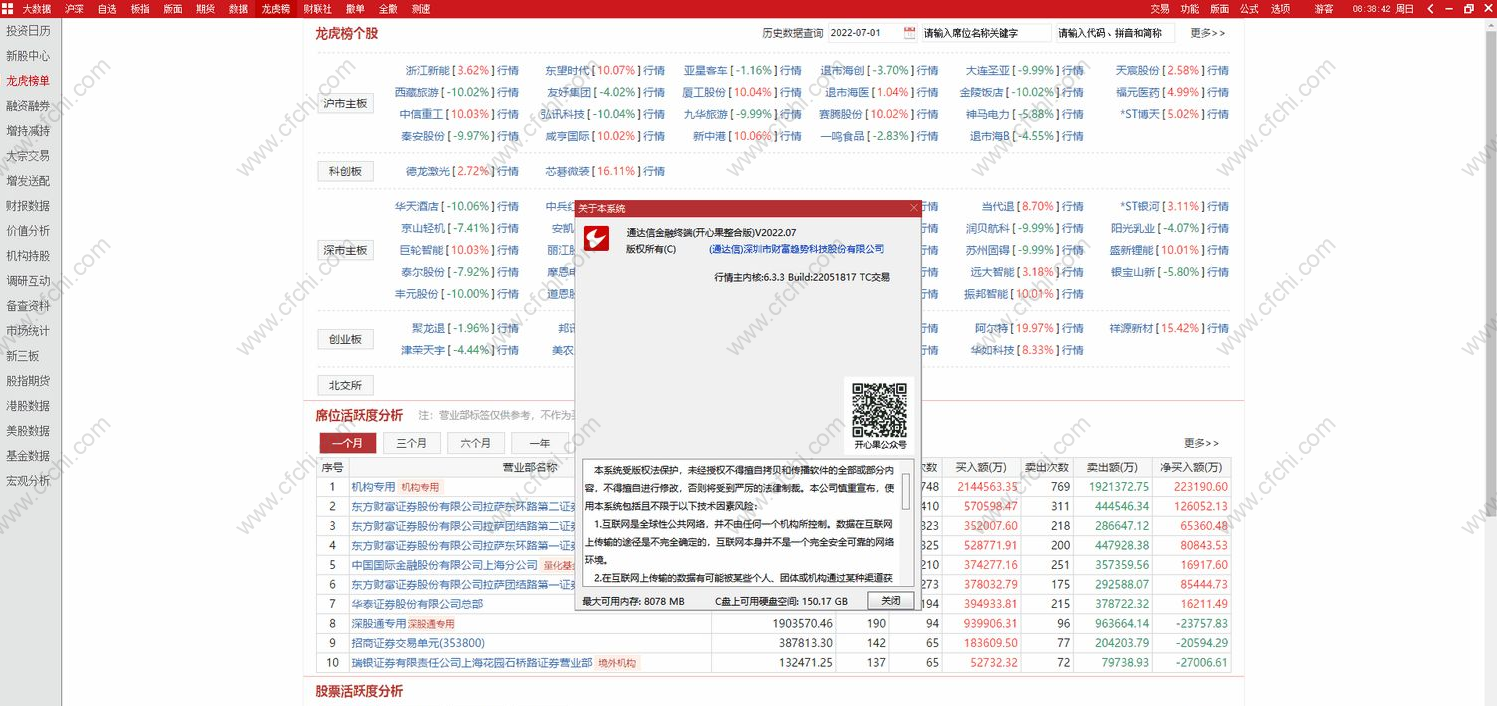
Task: Click the 深市主板 category button
Action: 345,250
